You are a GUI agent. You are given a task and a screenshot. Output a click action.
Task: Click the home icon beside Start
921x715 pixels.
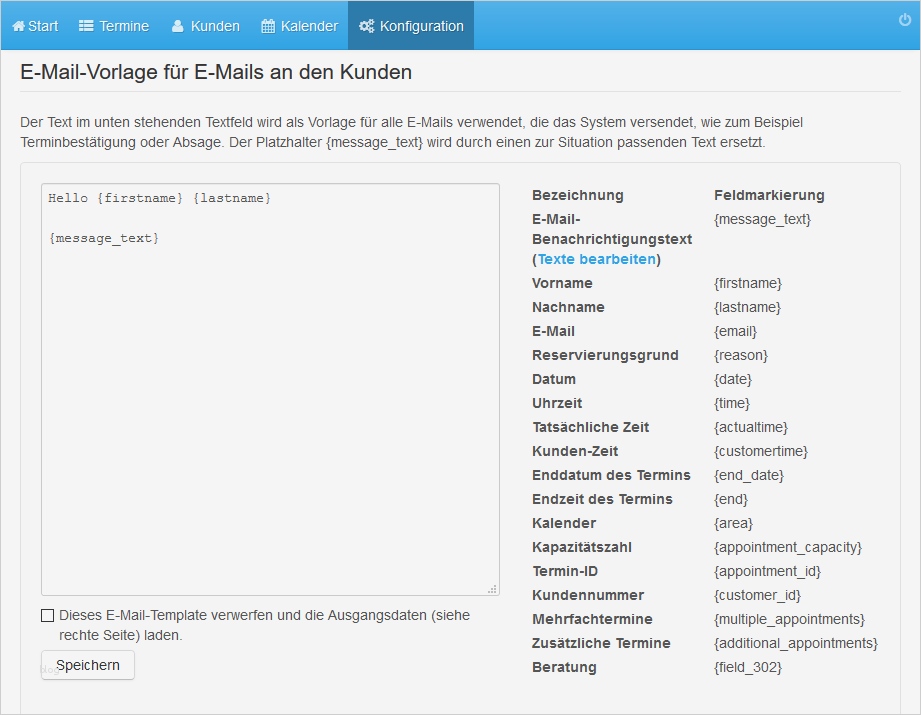tap(18, 26)
